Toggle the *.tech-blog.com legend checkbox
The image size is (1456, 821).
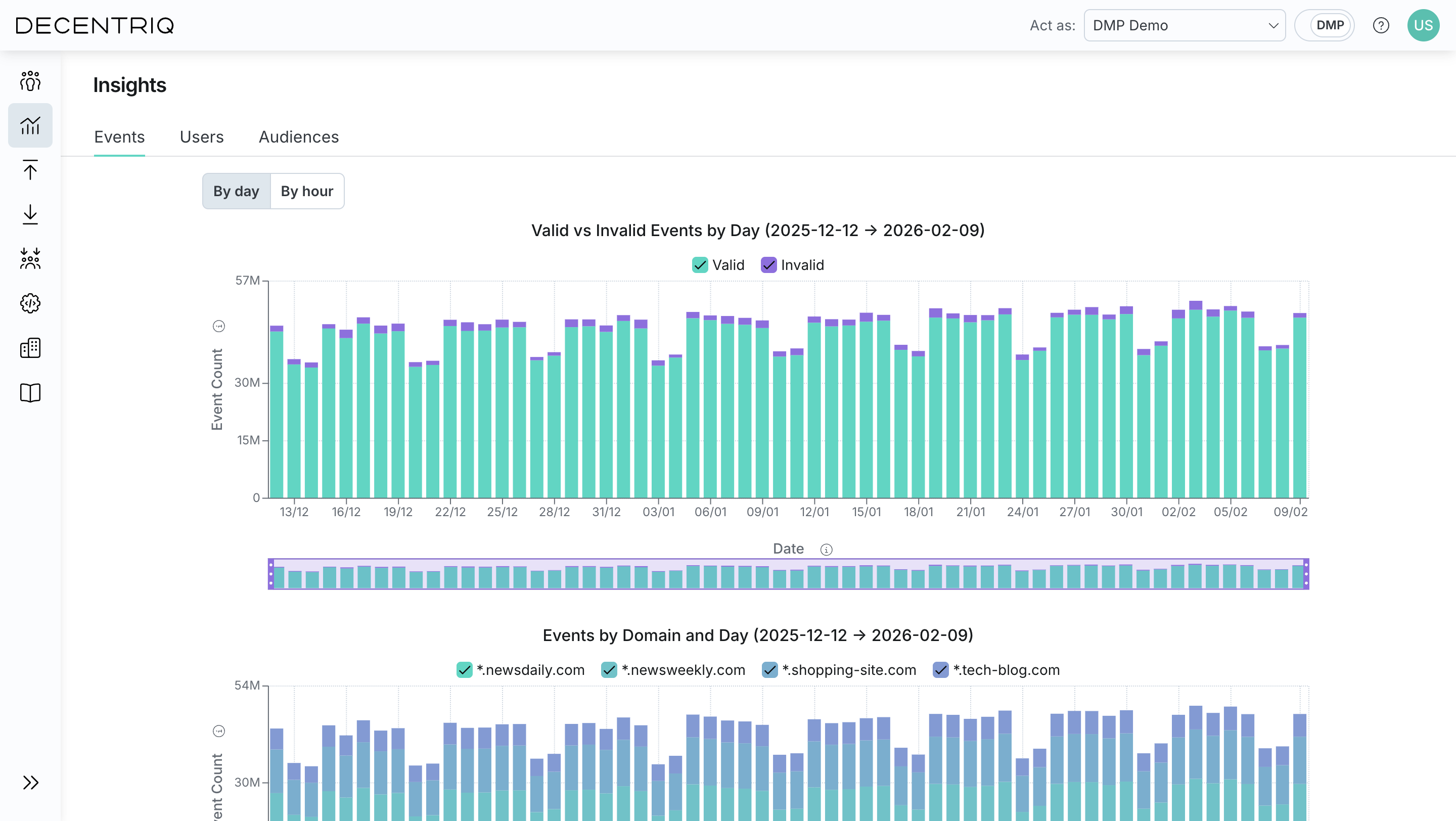pos(940,670)
